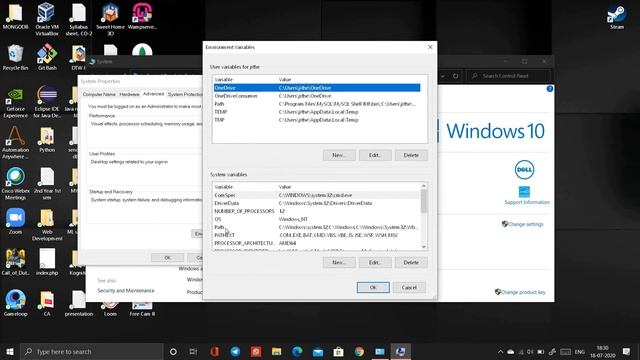Open the Free Cam 8 desktop shortcut

pyautogui.click(x=142, y=309)
